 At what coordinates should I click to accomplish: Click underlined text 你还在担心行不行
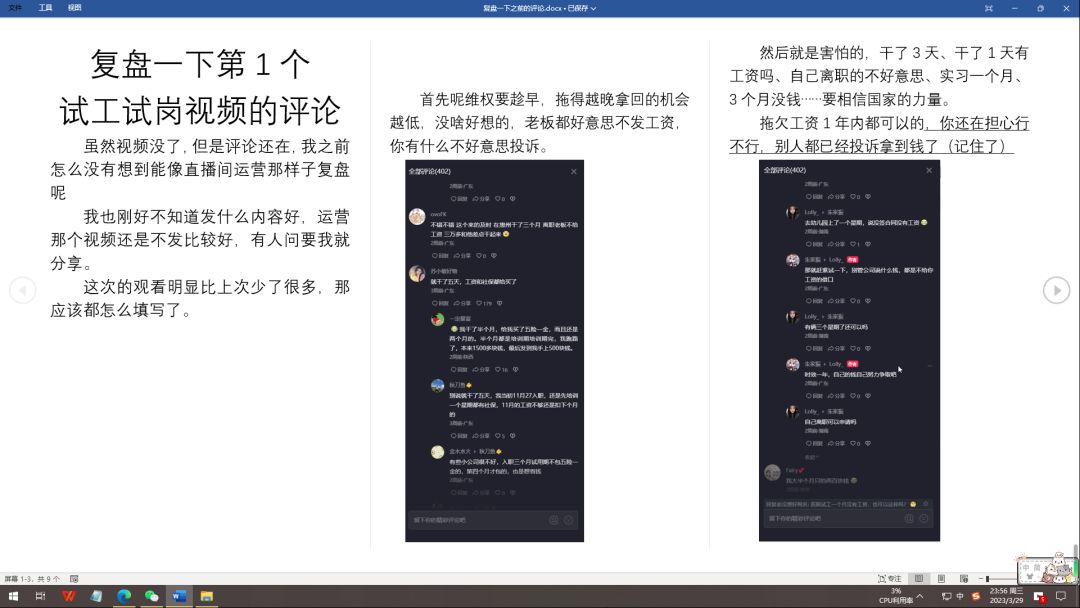pos(880,135)
